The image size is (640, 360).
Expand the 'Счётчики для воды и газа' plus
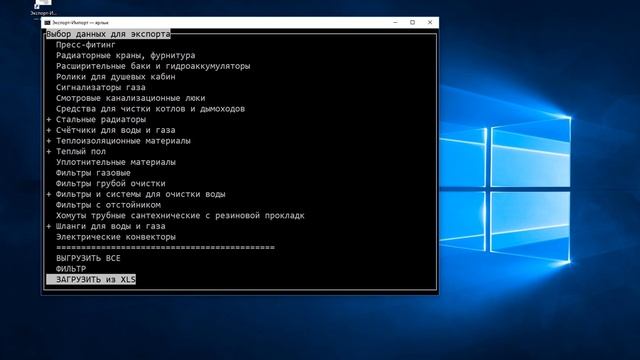point(49,130)
